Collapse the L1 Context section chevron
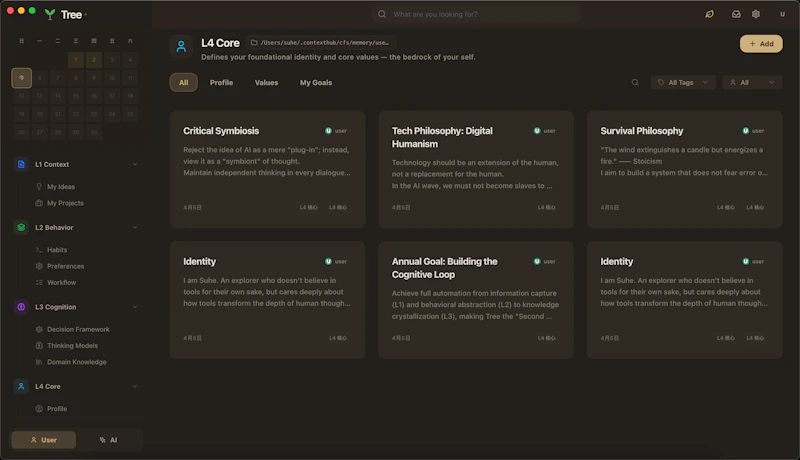Image resolution: width=800 pixels, height=460 pixels. (135, 164)
